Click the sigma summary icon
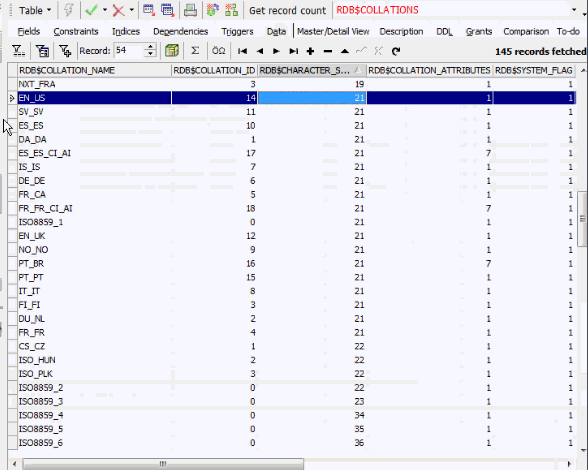This screenshot has width=588, height=470. click(x=195, y=51)
